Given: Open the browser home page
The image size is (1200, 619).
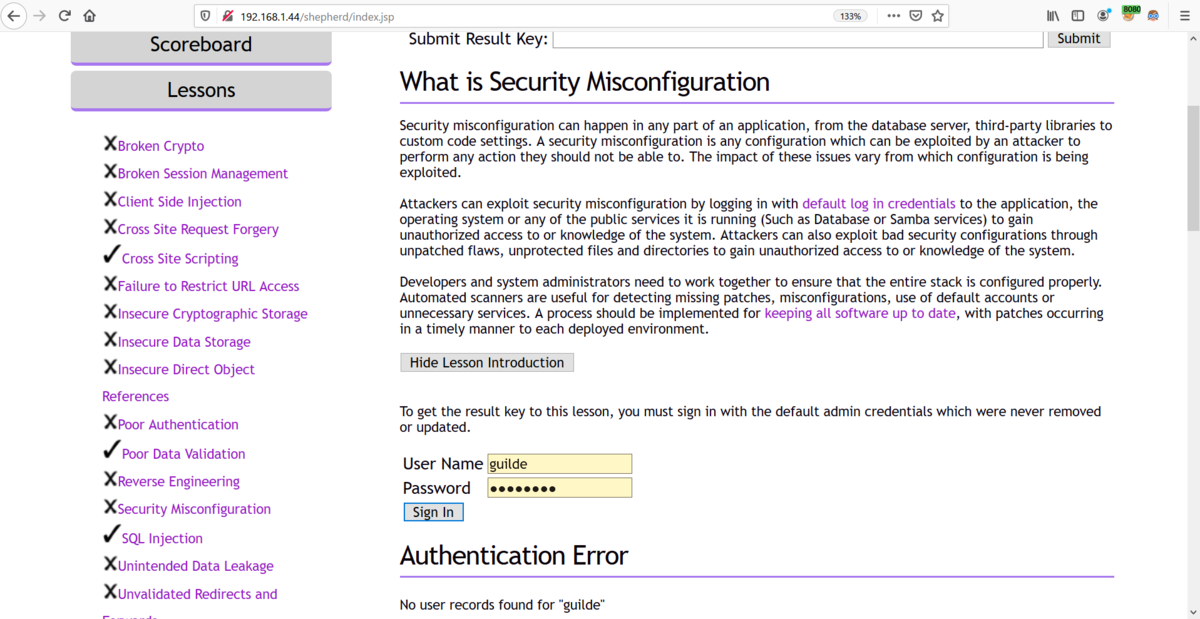Looking at the screenshot, I should tap(90, 16).
